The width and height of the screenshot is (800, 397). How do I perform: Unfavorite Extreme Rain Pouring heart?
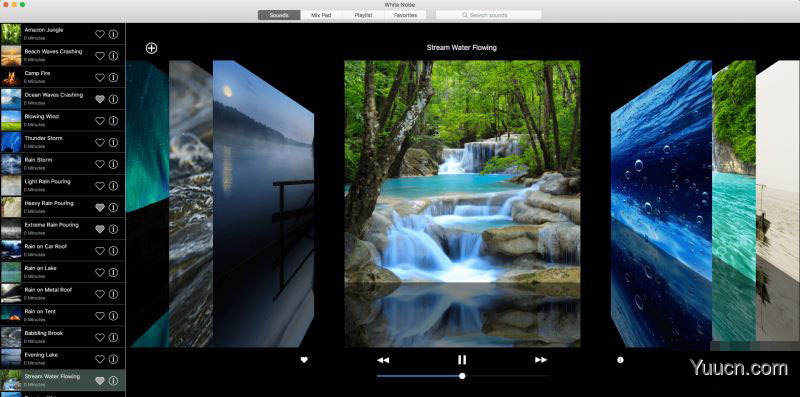click(x=100, y=229)
